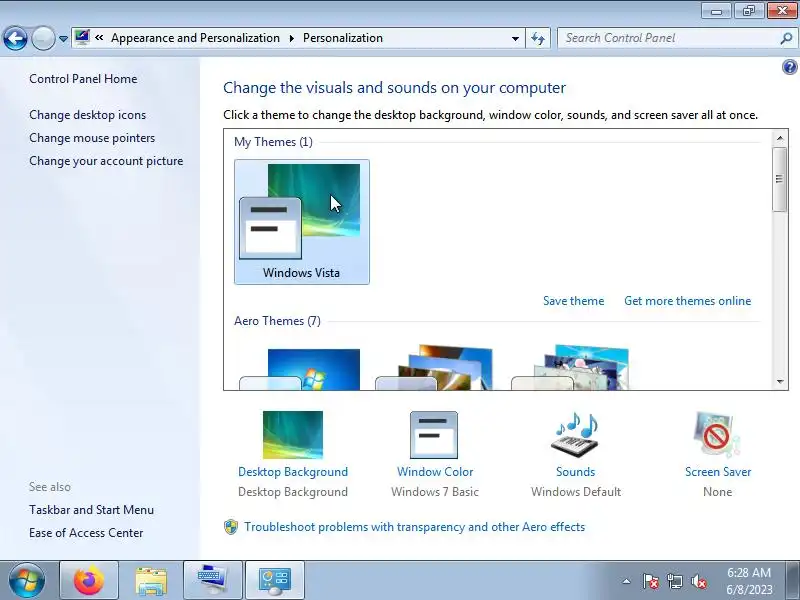
Task: Open the Desktop Background link
Action: [x=293, y=472]
